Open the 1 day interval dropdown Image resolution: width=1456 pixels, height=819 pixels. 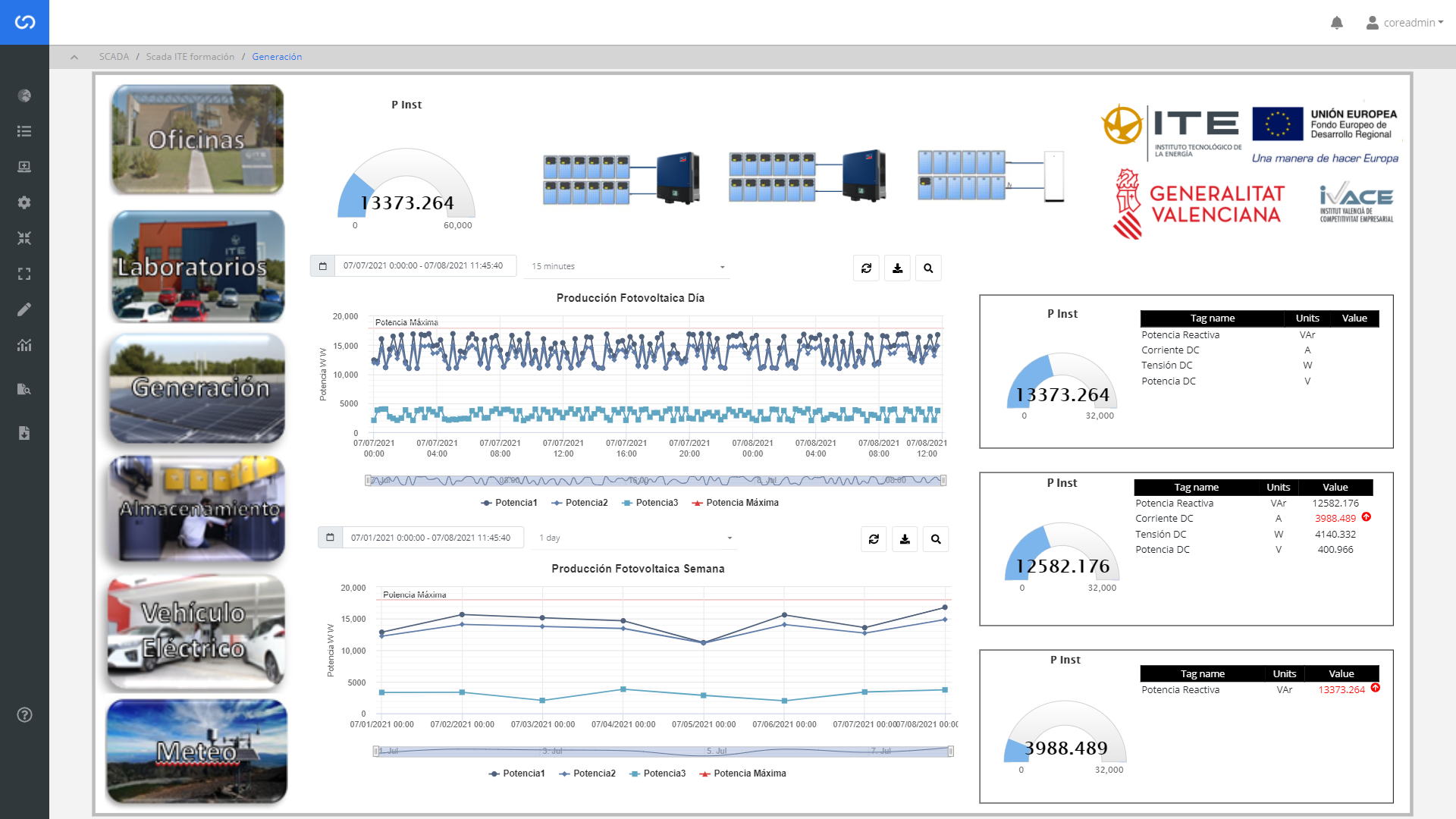[x=635, y=538]
